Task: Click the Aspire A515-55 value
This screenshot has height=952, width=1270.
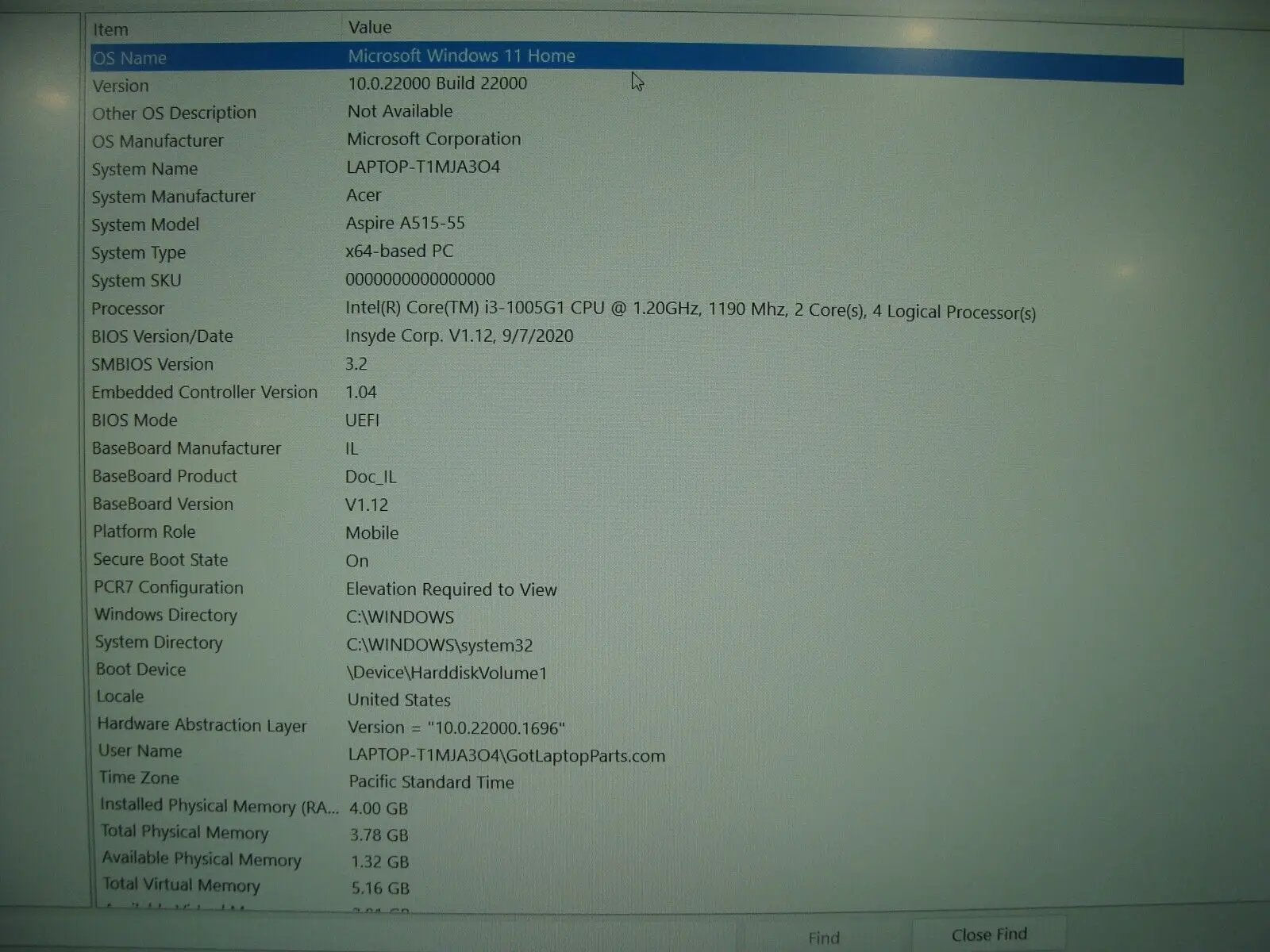Action: [x=406, y=223]
